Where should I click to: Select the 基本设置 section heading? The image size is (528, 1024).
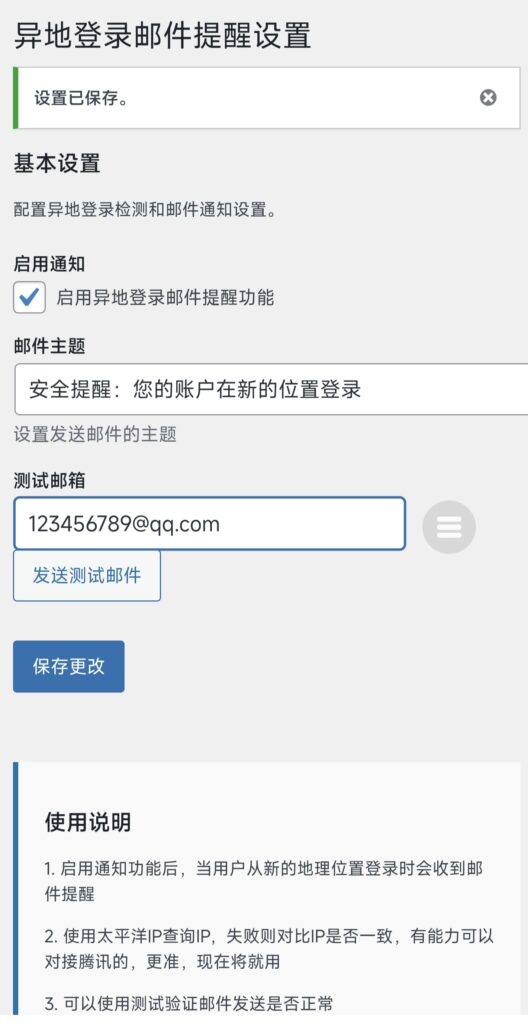point(57,163)
